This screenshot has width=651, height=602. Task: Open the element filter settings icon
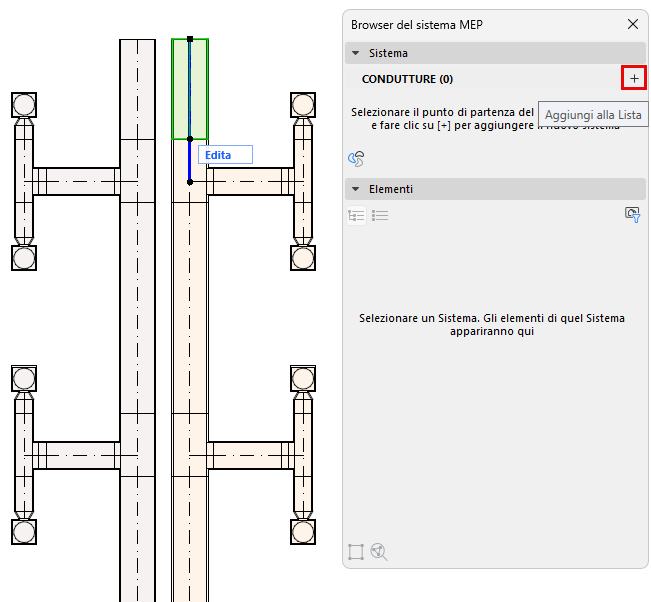tap(633, 215)
